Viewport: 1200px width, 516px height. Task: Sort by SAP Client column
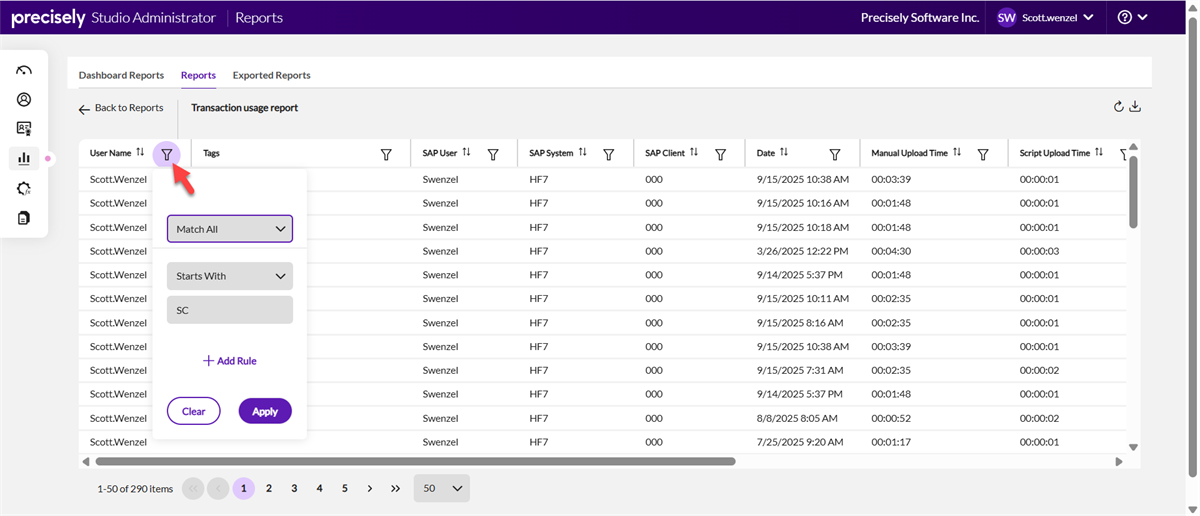pyautogui.click(x=694, y=153)
